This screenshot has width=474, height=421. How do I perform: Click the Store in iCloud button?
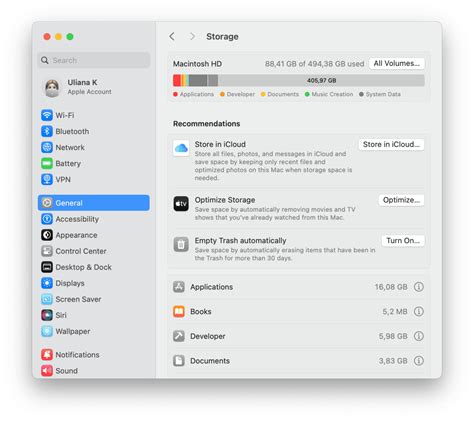pos(391,144)
